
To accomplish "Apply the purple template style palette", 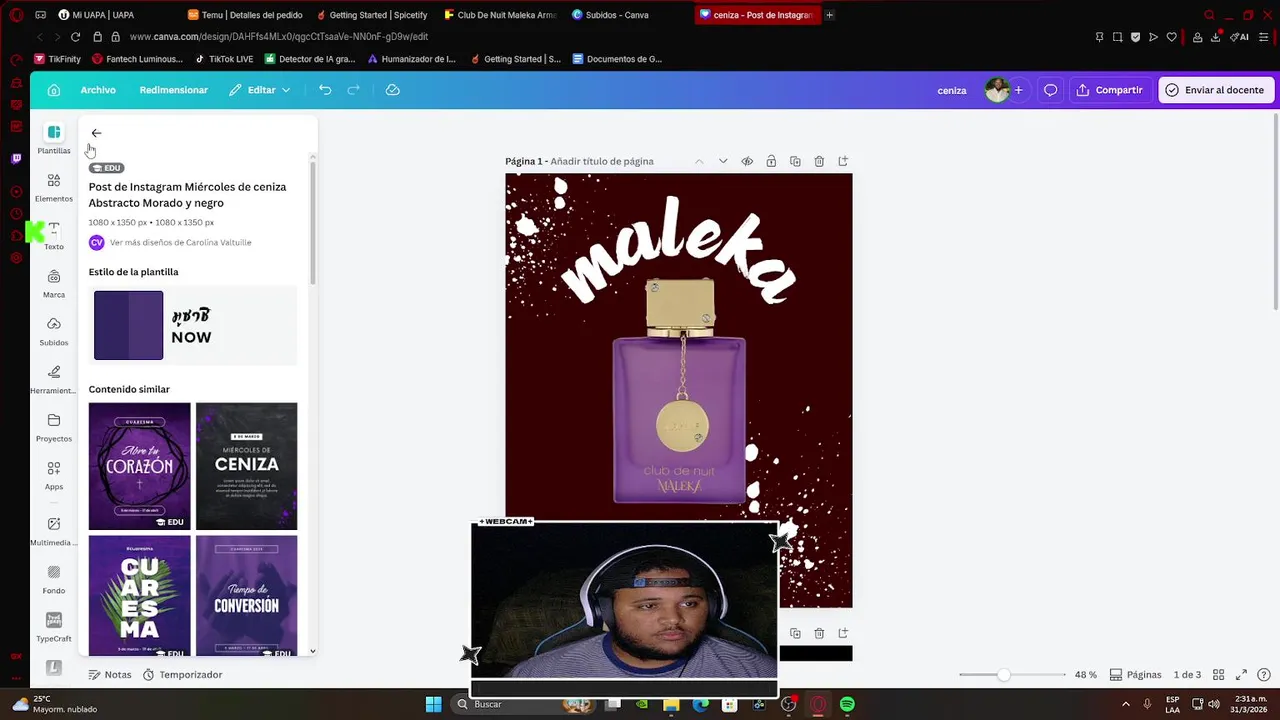I will pos(128,325).
